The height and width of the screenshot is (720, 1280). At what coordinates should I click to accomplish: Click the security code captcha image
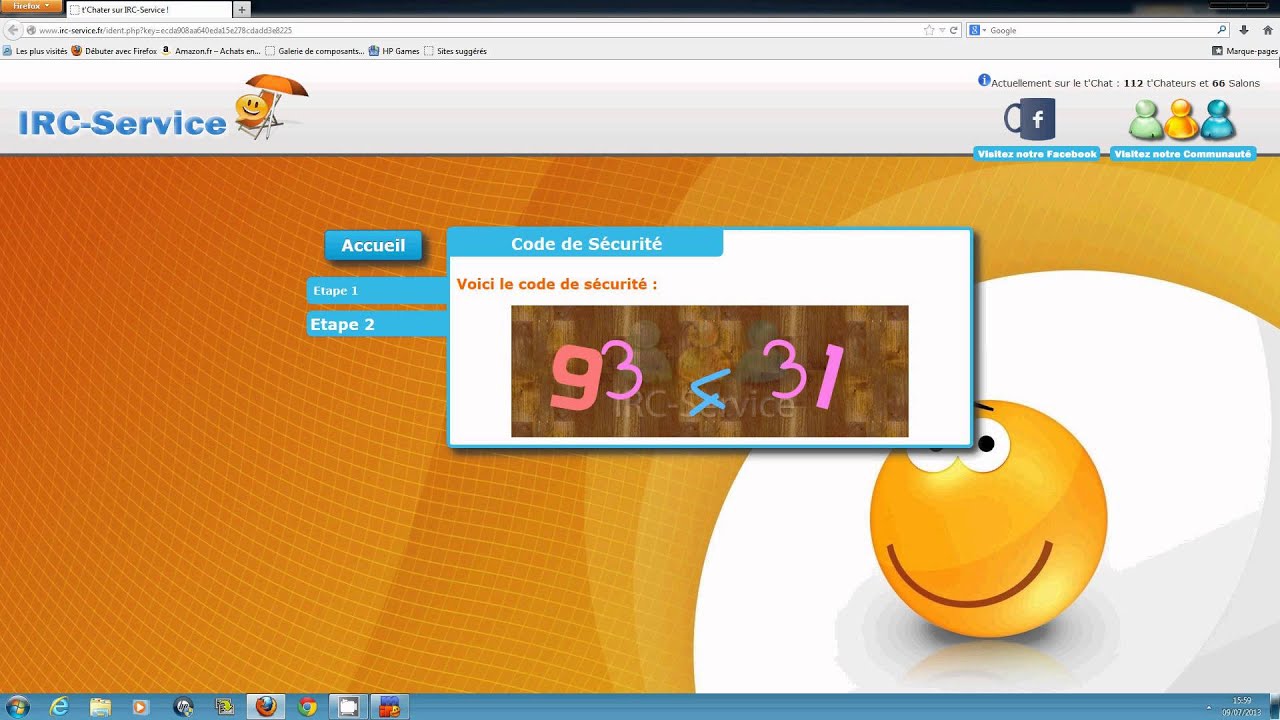tap(710, 371)
